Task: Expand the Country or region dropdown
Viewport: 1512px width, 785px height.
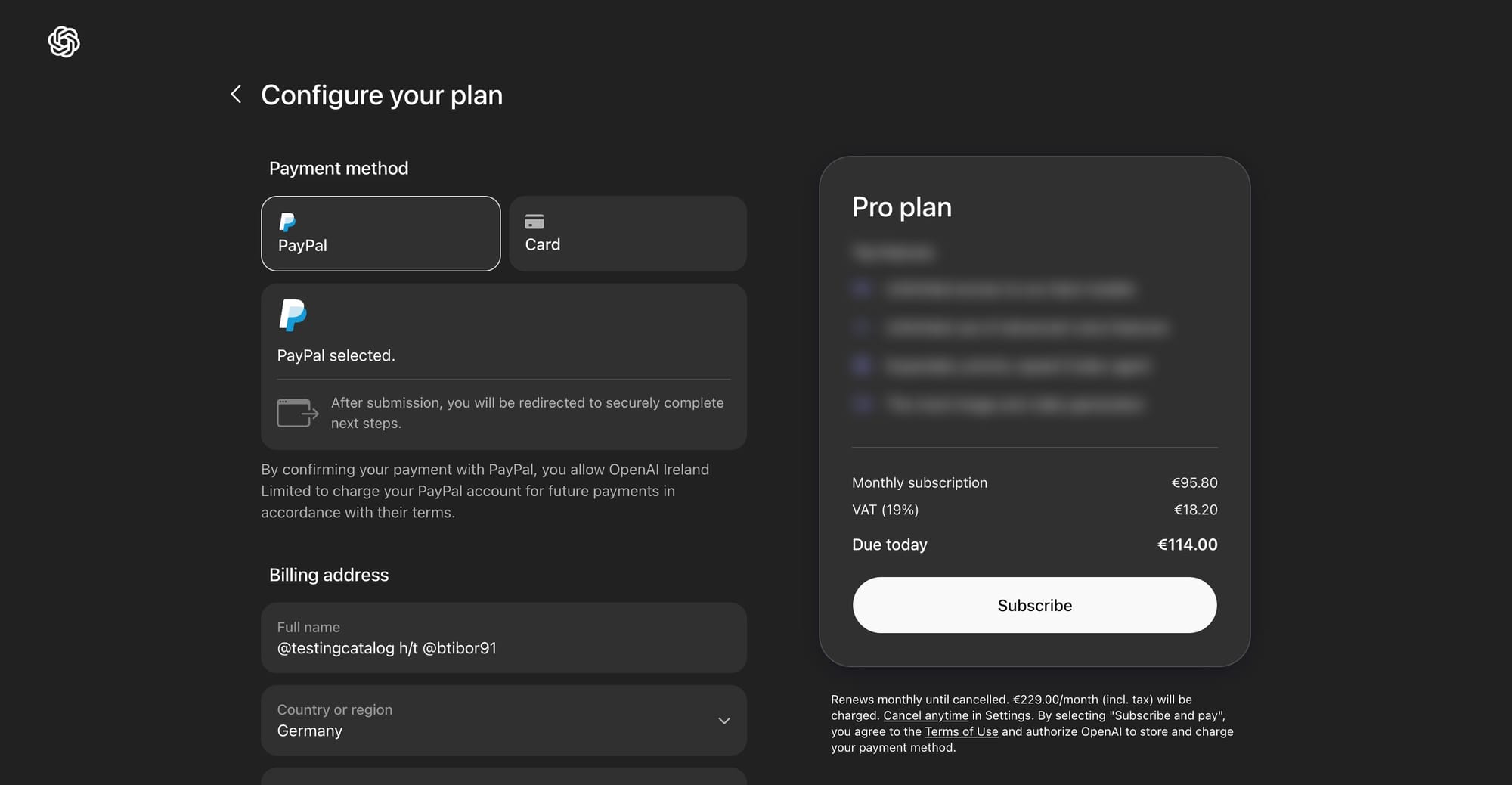Action: 503,721
